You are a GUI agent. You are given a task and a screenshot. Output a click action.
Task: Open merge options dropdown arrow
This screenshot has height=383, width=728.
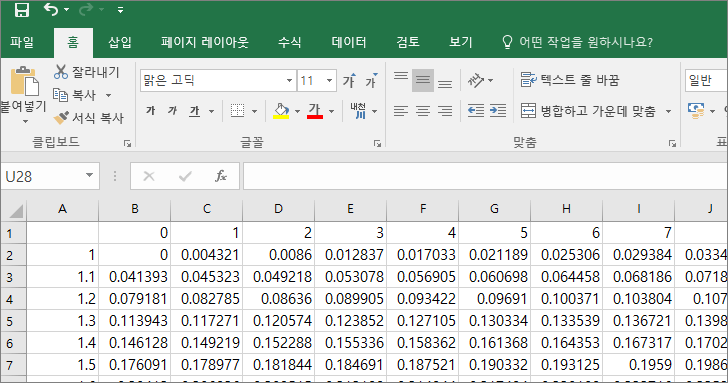pyautogui.click(x=668, y=111)
